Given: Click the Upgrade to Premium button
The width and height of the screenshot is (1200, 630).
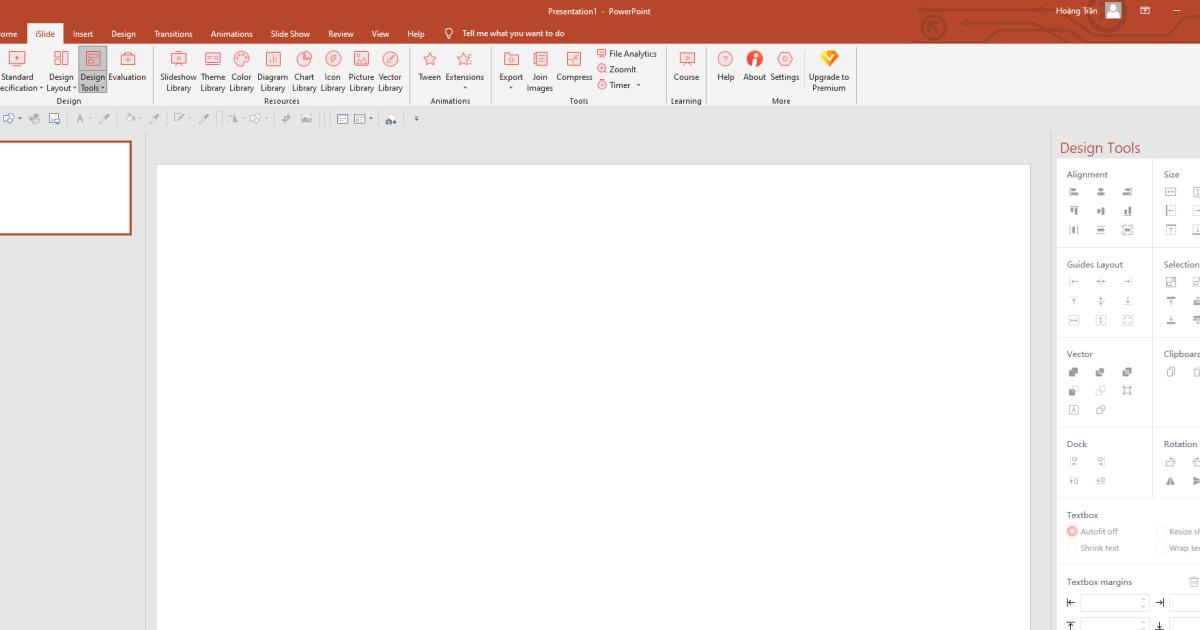Looking at the screenshot, I should click(x=830, y=70).
